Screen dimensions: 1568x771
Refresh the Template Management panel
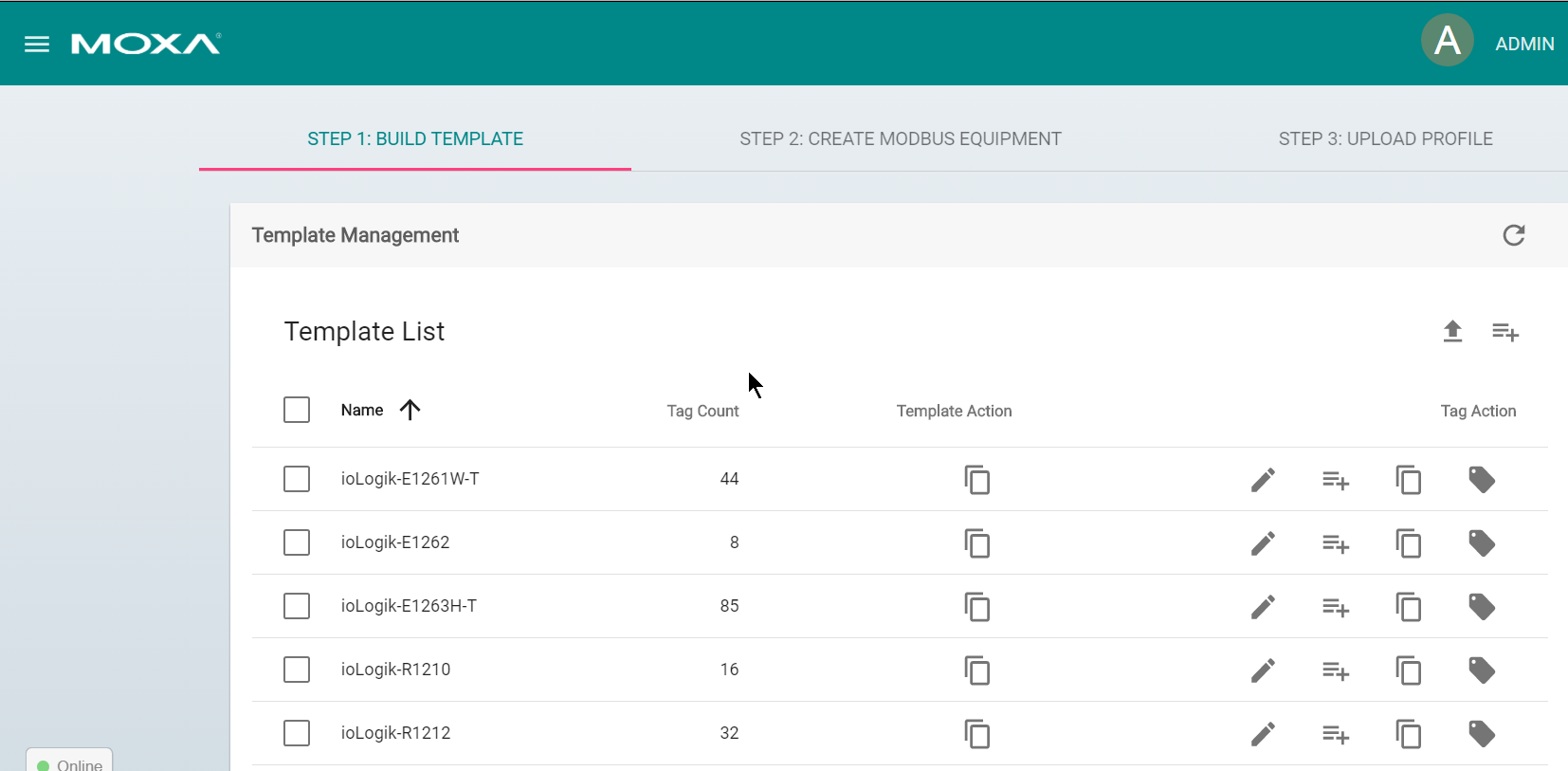[1514, 235]
